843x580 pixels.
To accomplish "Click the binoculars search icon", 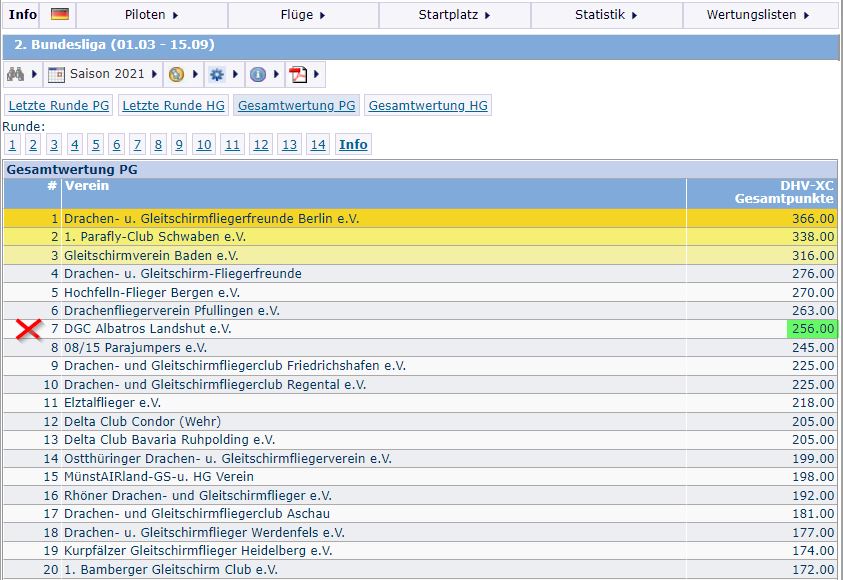I will 15,74.
